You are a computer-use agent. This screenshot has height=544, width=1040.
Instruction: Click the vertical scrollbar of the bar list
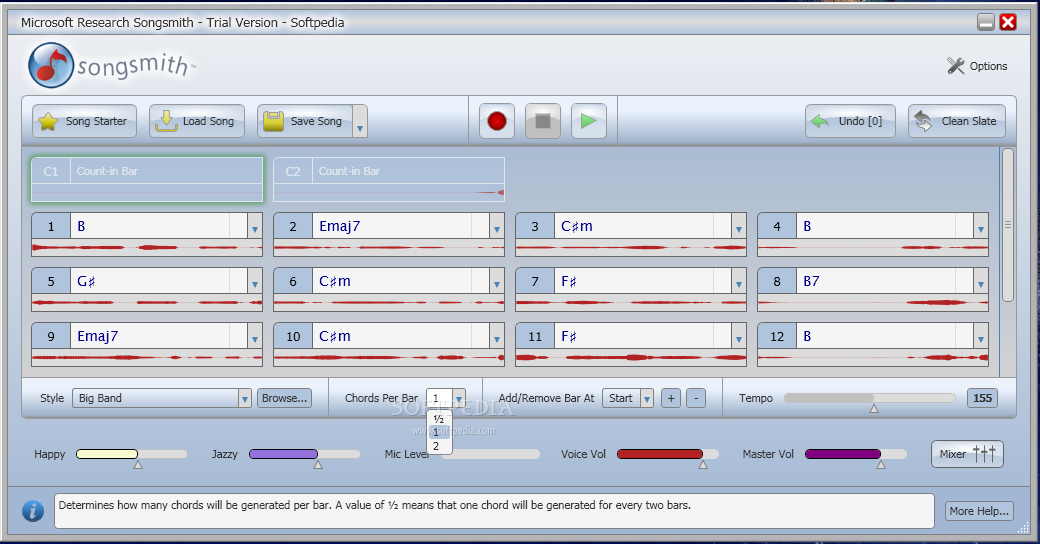pyautogui.click(x=1008, y=226)
